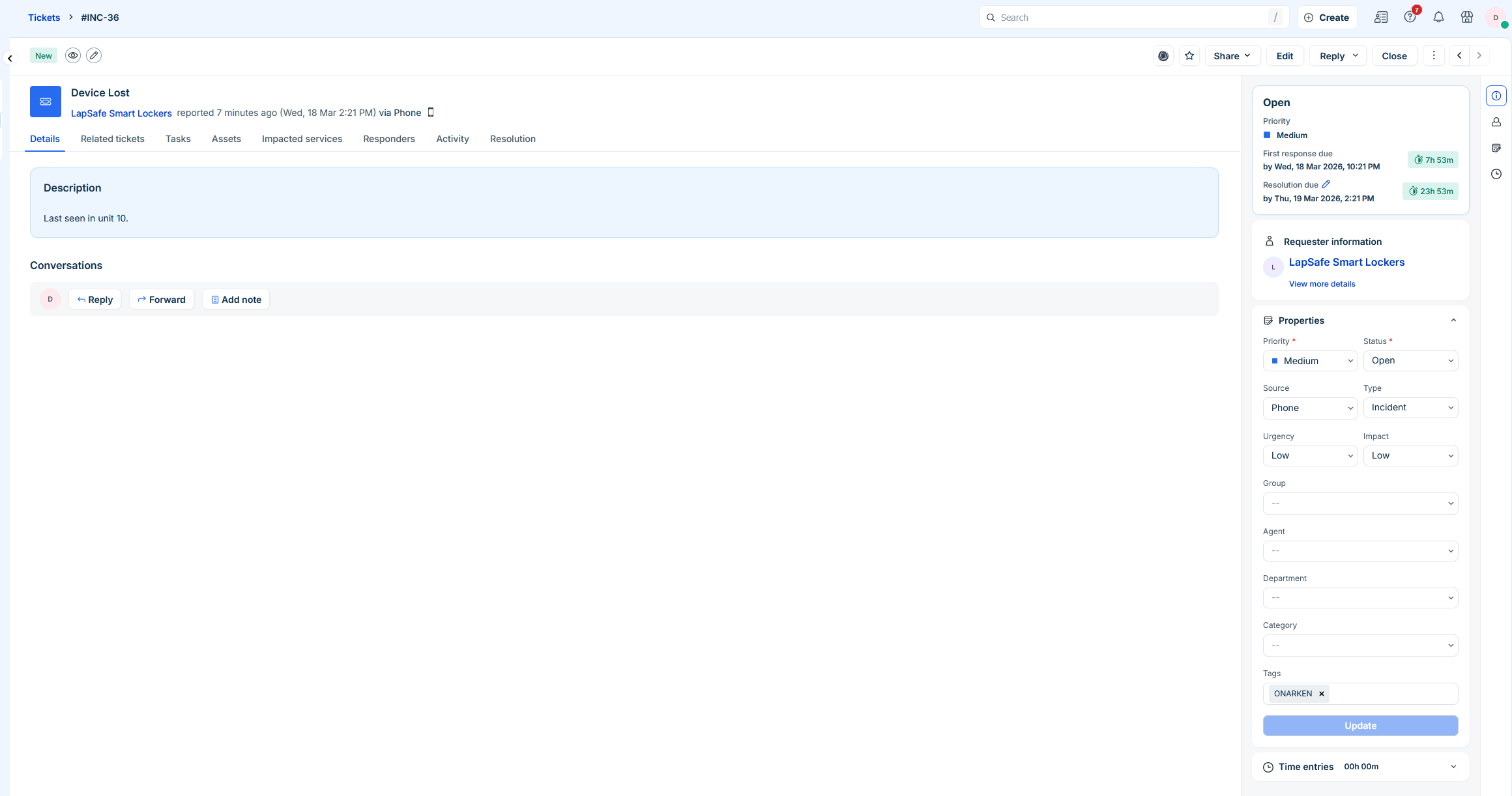Open the Priority Medium dropdown
1512x796 pixels.
coord(1310,361)
